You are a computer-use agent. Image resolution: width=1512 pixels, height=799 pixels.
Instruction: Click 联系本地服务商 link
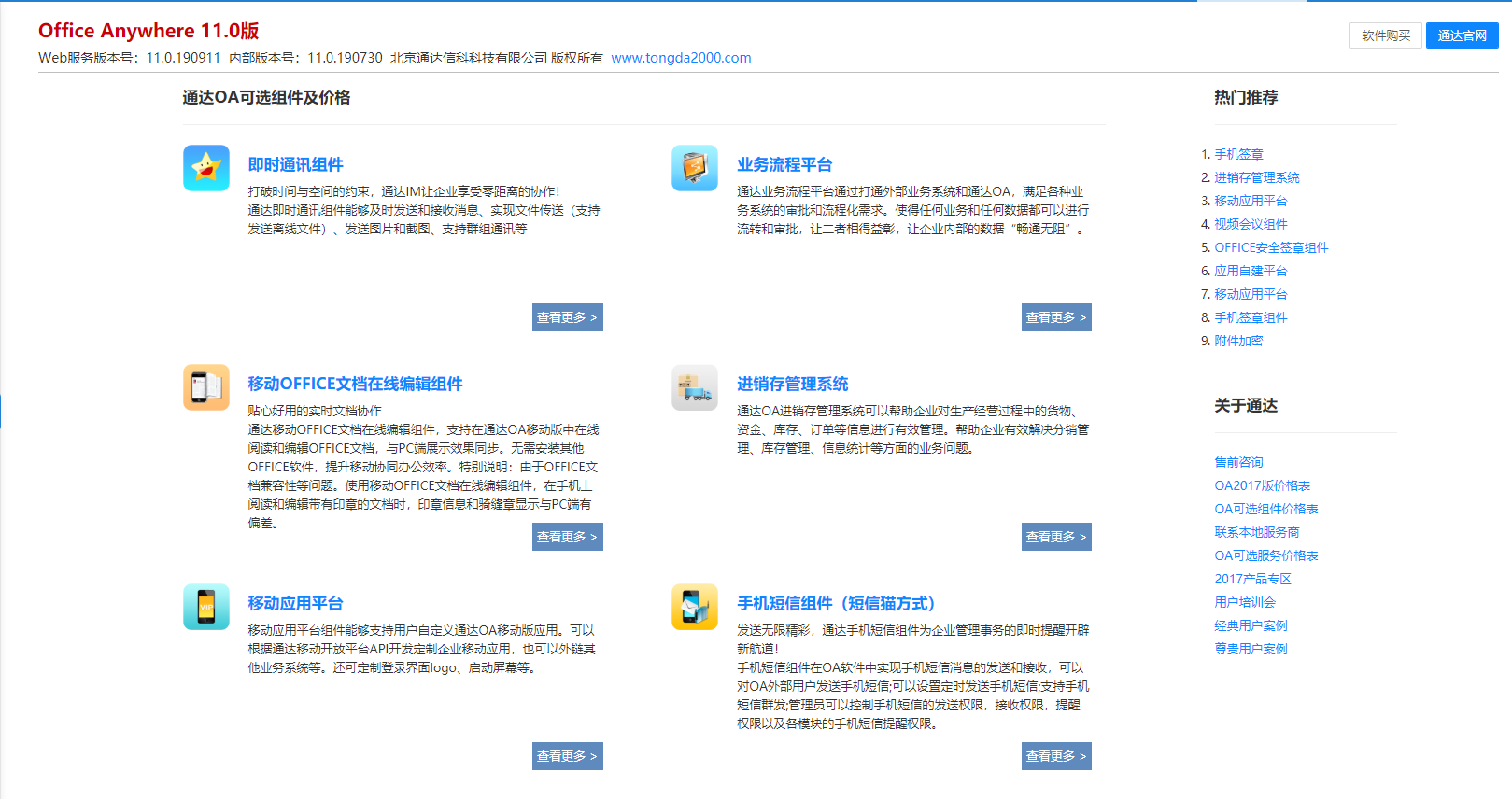[x=1256, y=532]
